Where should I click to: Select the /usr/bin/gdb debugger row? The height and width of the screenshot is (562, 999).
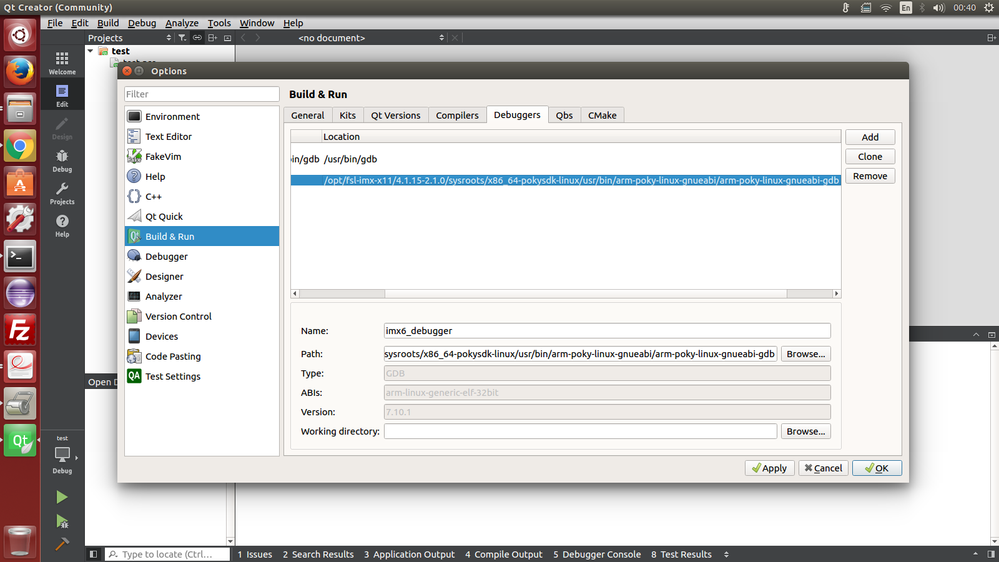pos(565,159)
